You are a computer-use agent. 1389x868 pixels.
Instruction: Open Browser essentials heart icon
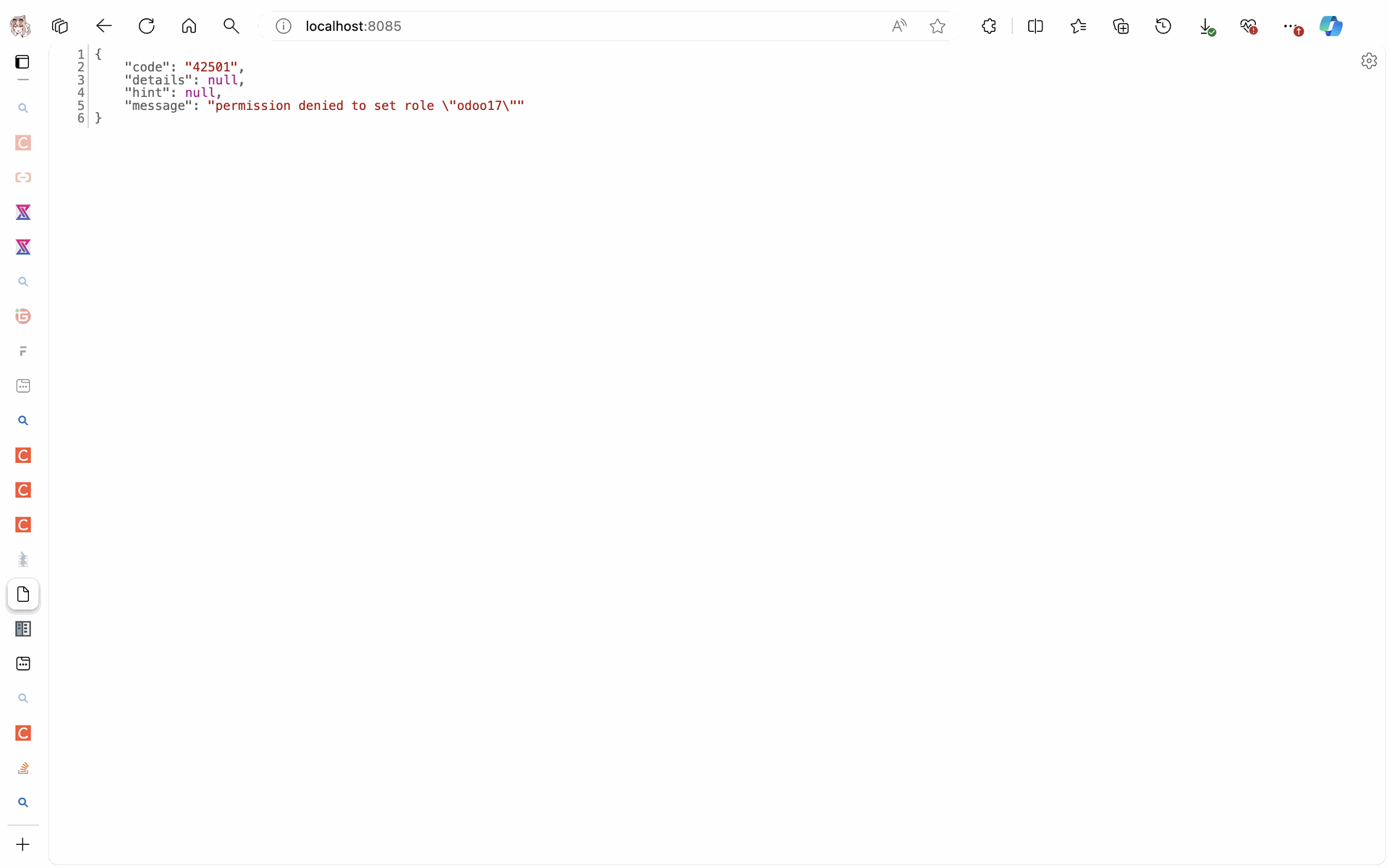coord(1249,26)
